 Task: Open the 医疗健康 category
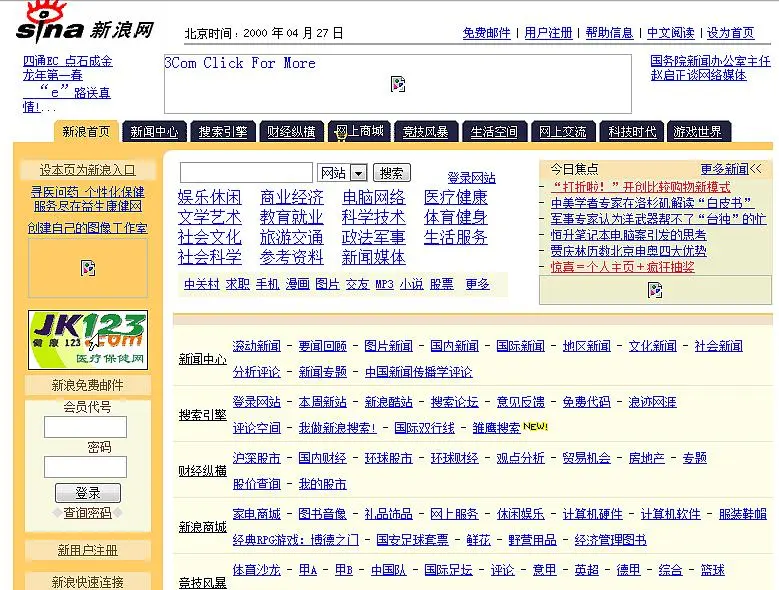[x=456, y=197]
